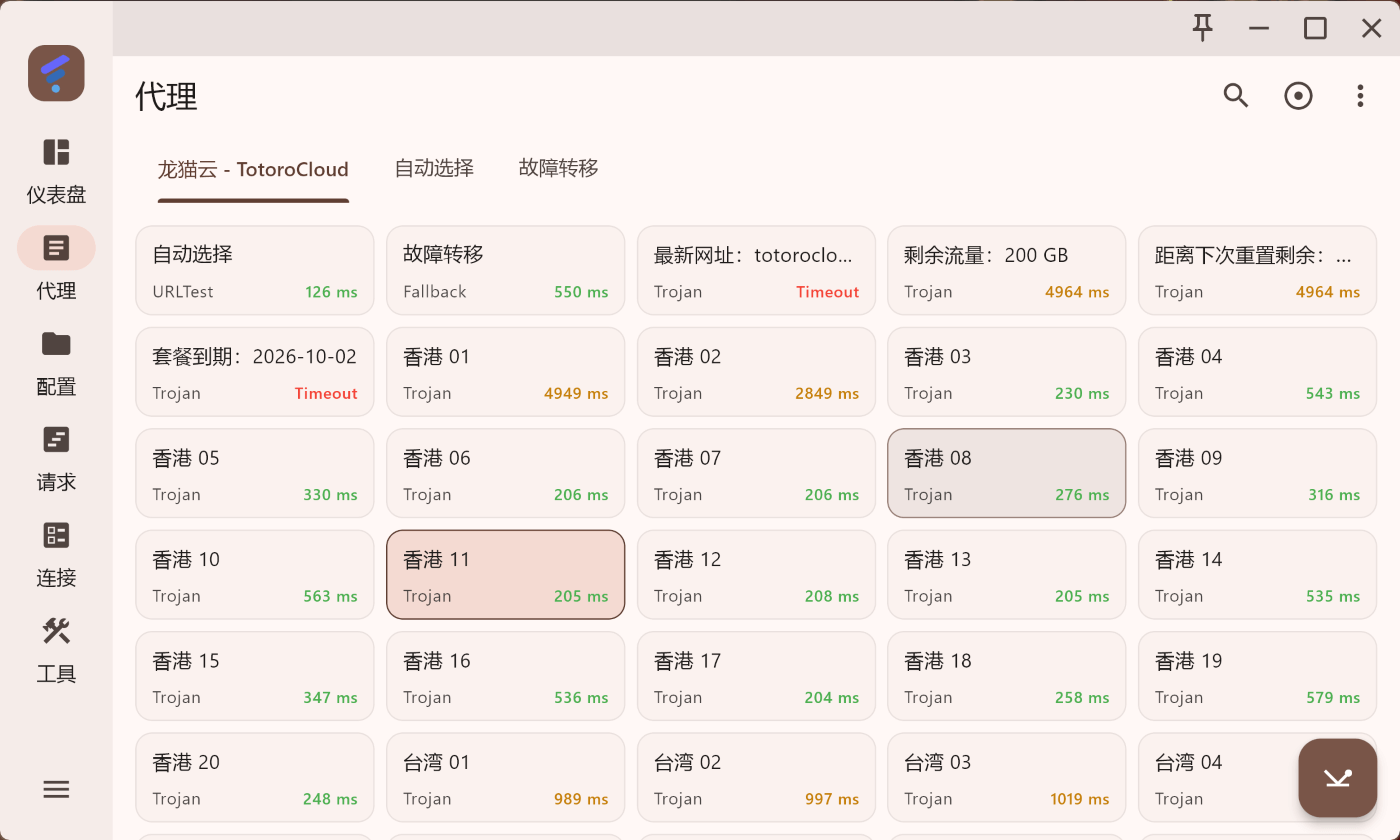The width and height of the screenshot is (1400, 840).
Task: Open the Requests (请求) sidebar icon
Action: point(56,440)
